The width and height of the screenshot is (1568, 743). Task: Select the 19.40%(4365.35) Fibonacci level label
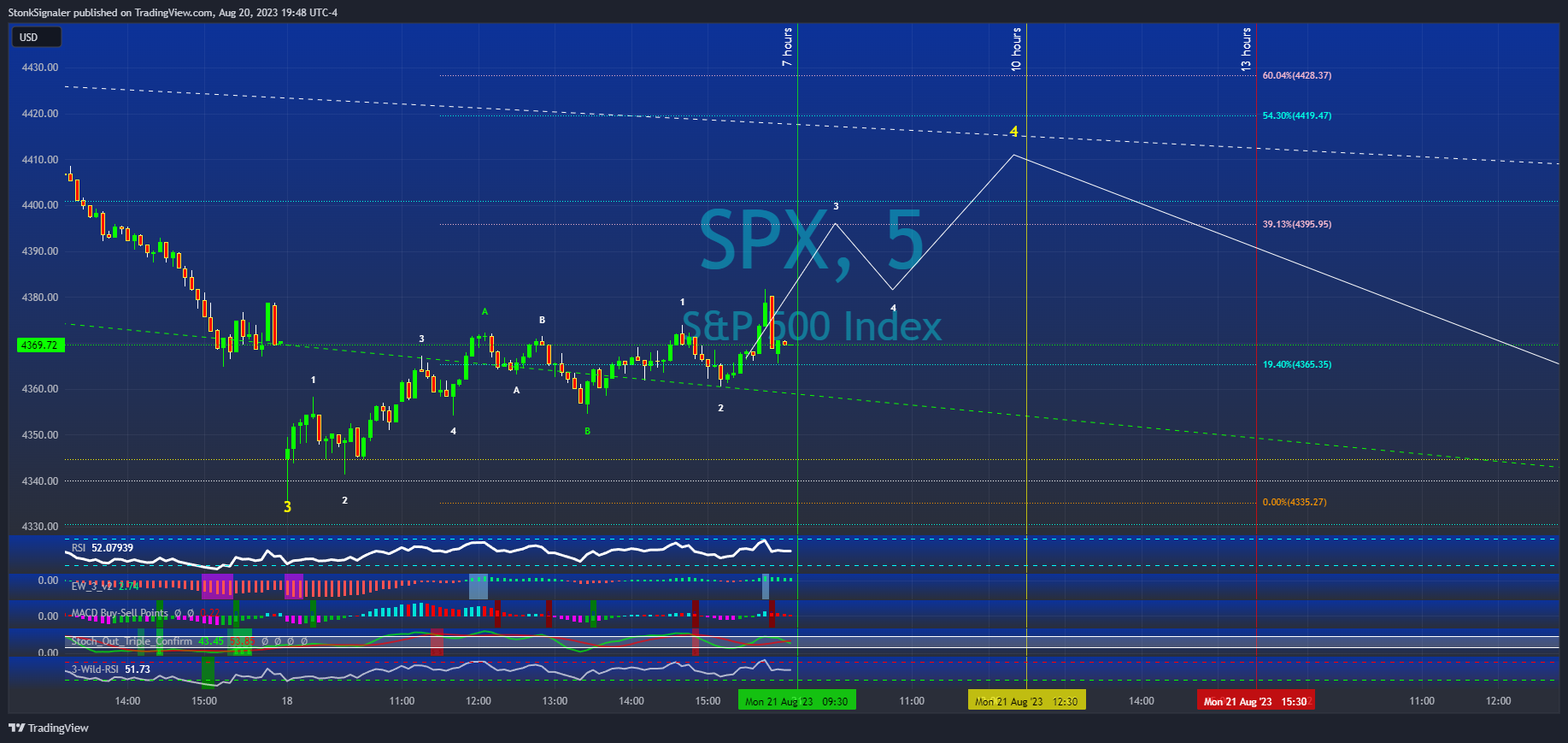click(1296, 364)
